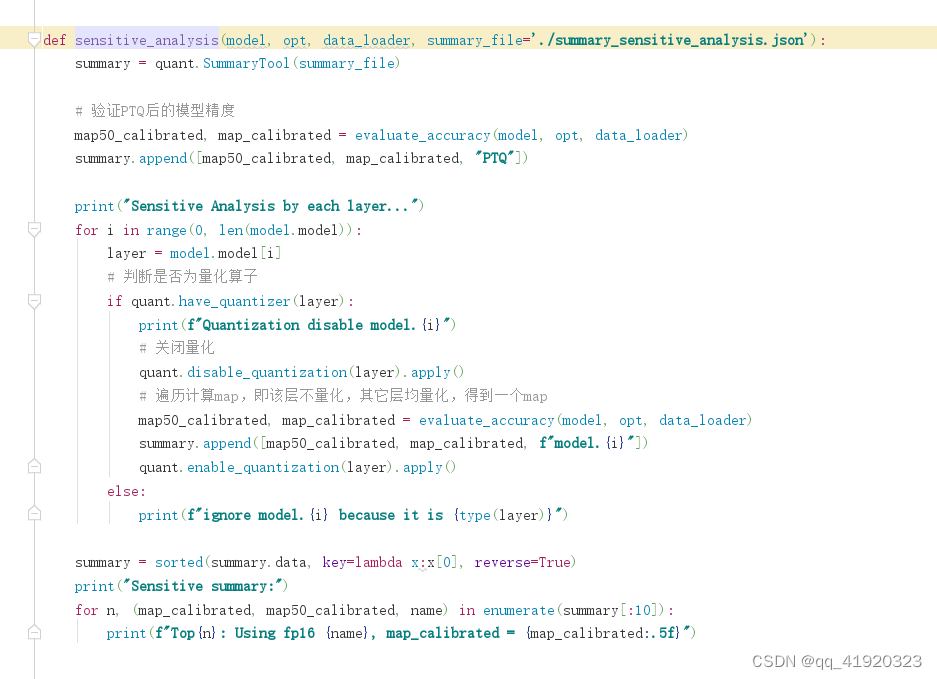The height and width of the screenshot is (679, 937).
Task: Click the SummaryTool identifier
Action: (246, 62)
